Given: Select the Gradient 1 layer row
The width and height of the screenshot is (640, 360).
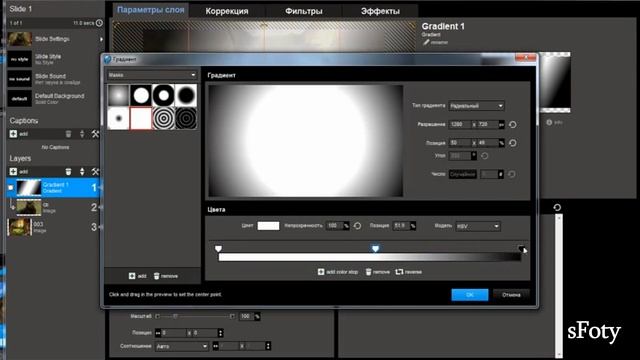Looking at the screenshot, I should (53, 188).
